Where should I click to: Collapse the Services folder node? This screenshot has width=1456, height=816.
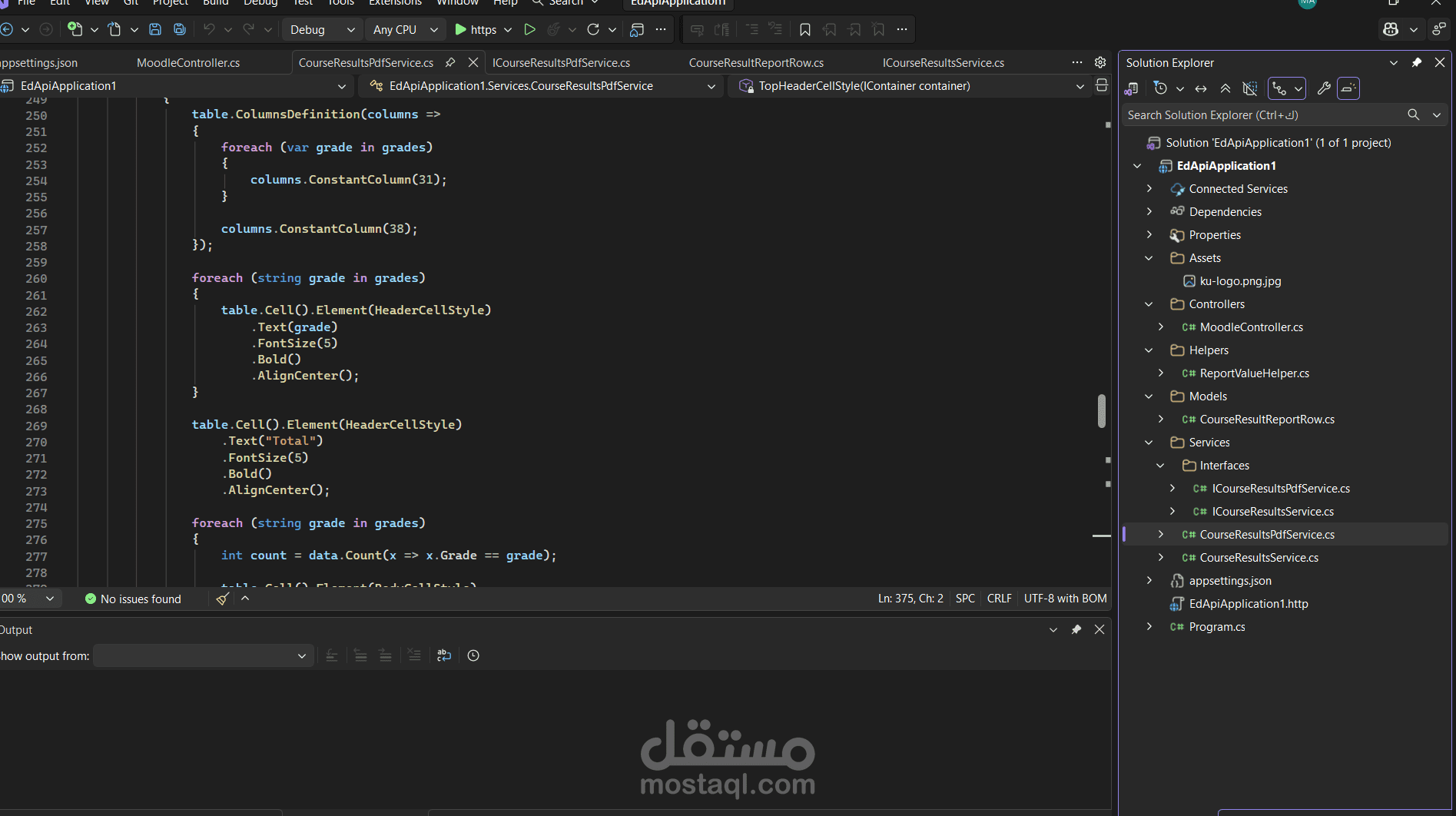point(1149,443)
